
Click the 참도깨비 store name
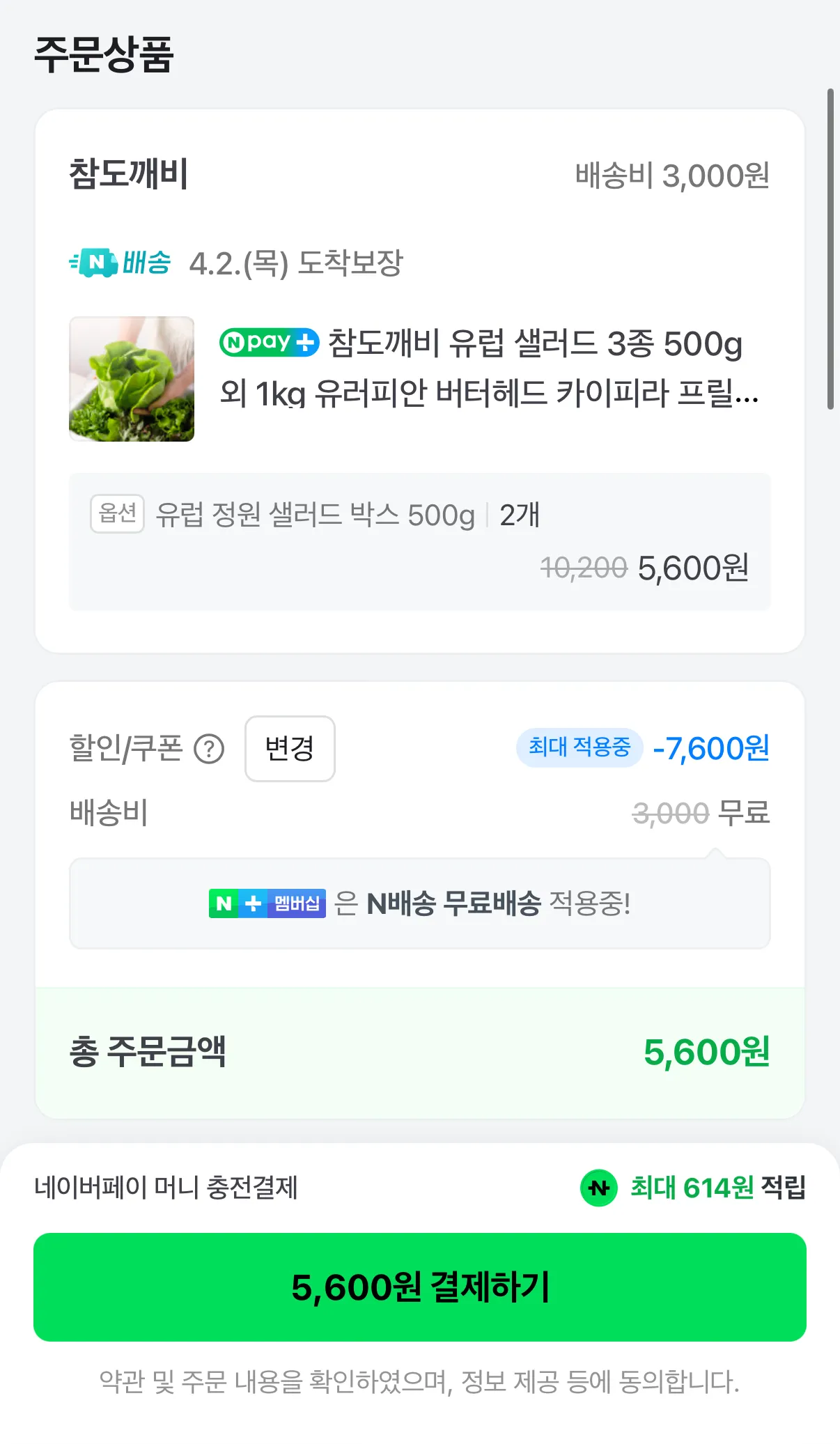(x=129, y=174)
